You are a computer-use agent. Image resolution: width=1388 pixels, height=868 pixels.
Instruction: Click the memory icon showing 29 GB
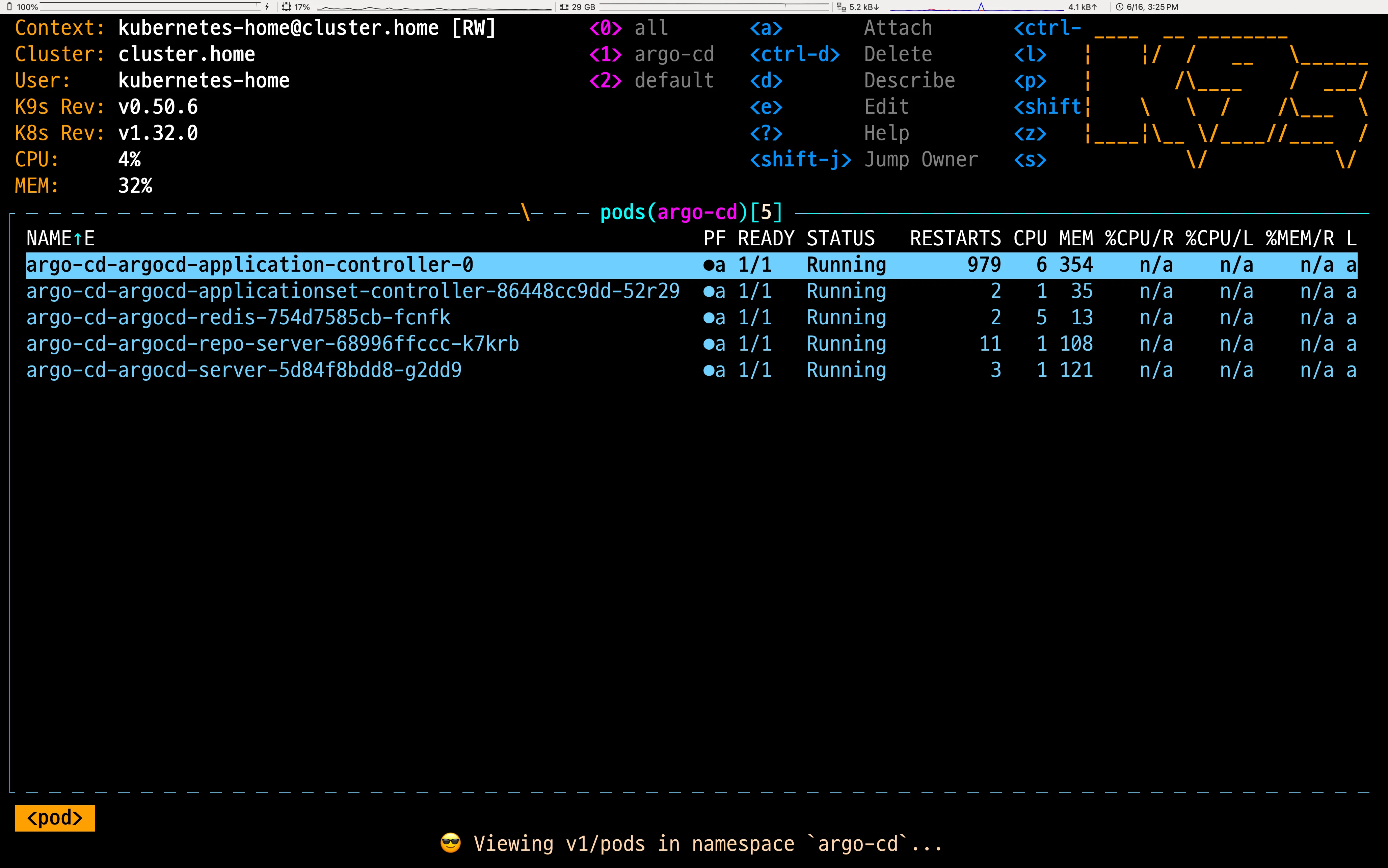(x=564, y=7)
